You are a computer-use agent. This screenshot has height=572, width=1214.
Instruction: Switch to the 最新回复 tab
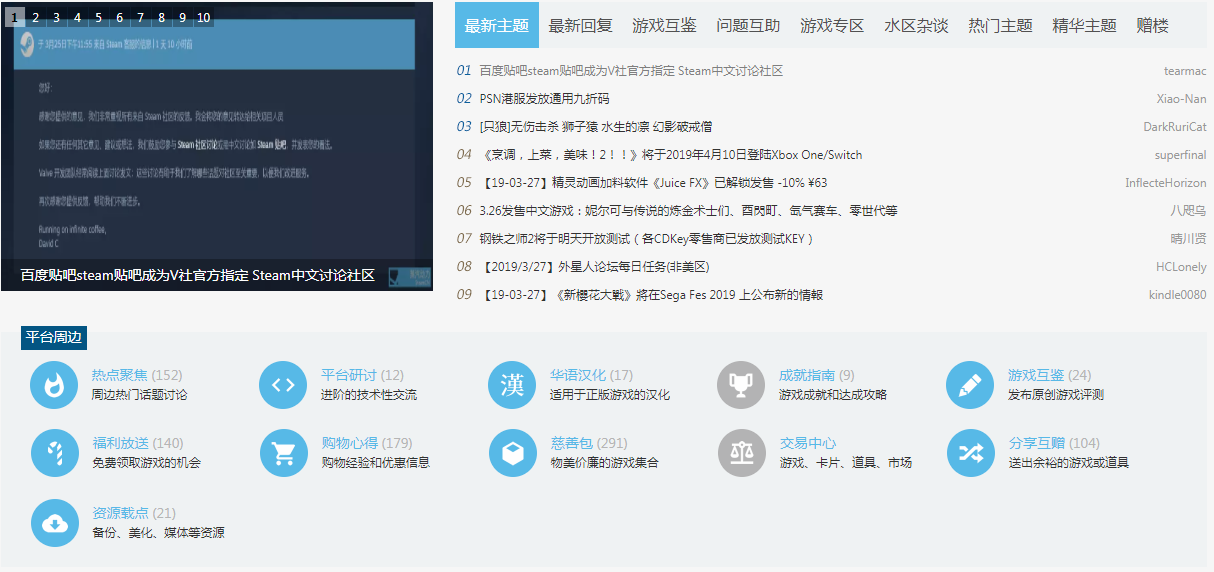(x=581, y=25)
